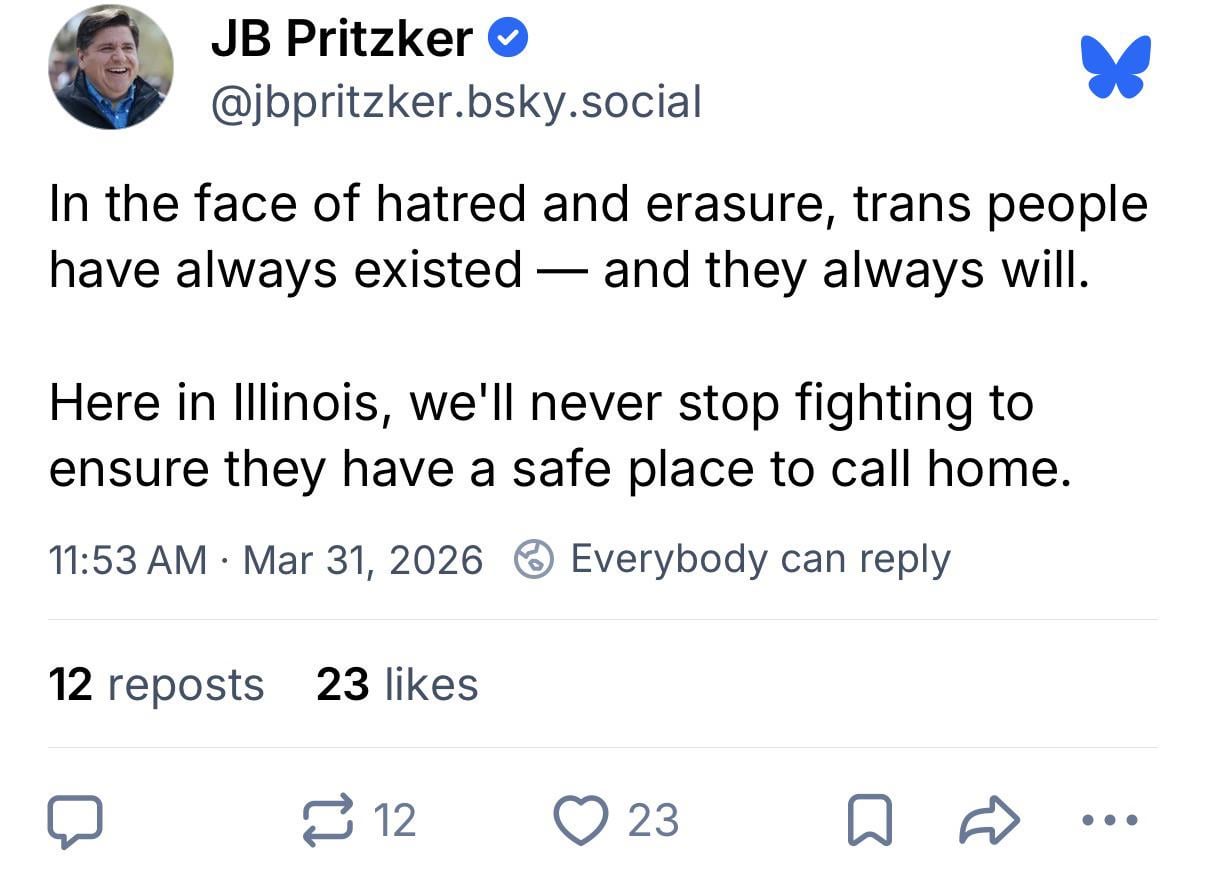
Task: Click the "trans people have always existed" paragraph
Action: 598,237
